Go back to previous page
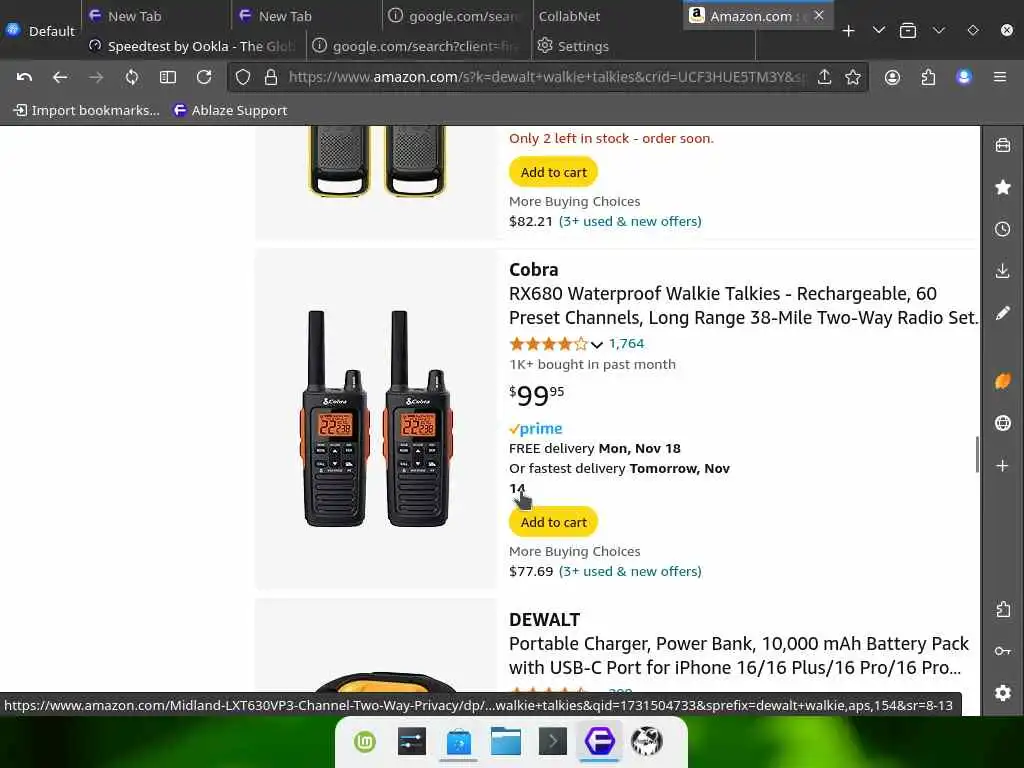The image size is (1024, 768). click(x=60, y=77)
